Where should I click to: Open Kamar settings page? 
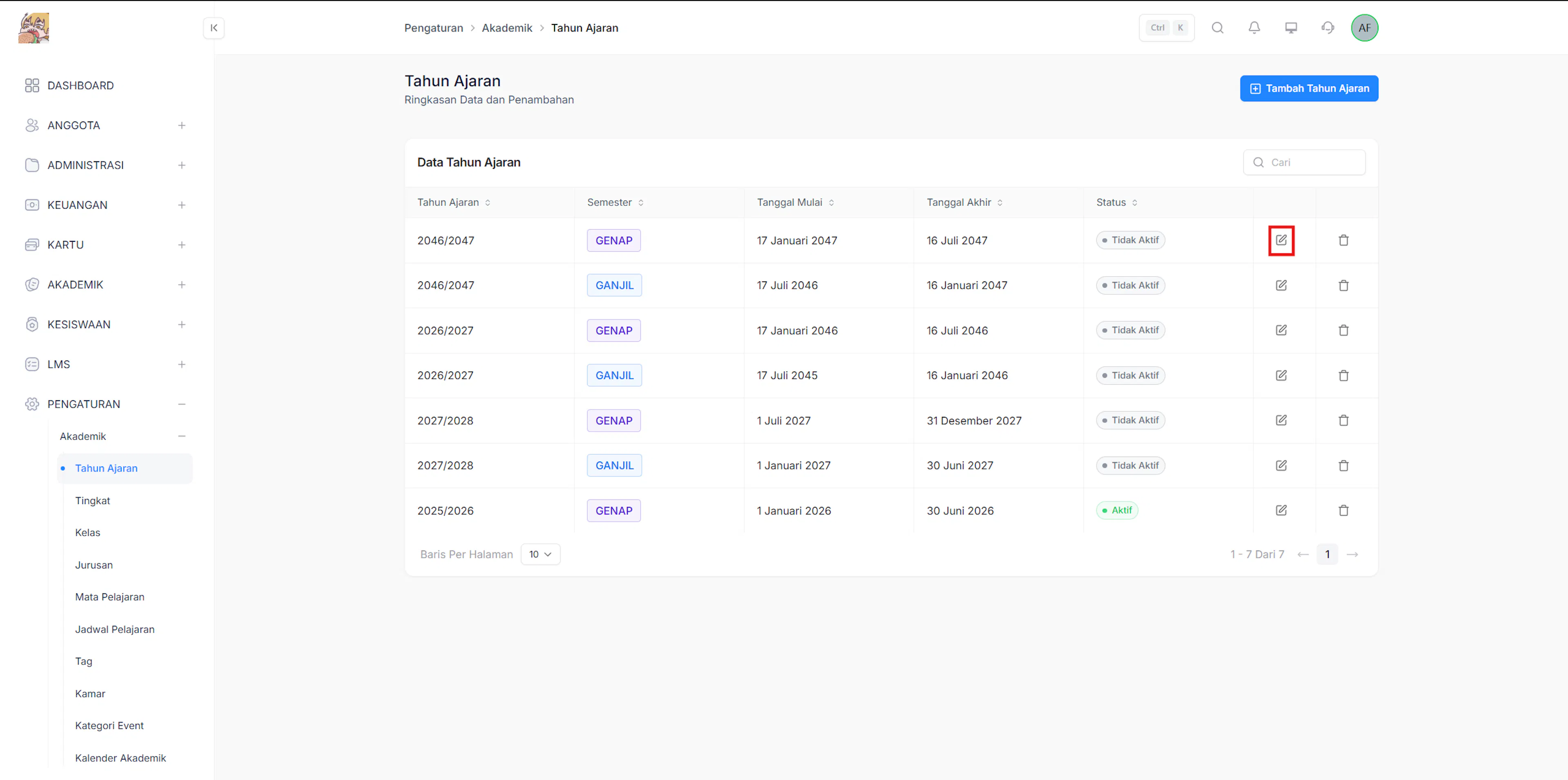[x=90, y=694]
